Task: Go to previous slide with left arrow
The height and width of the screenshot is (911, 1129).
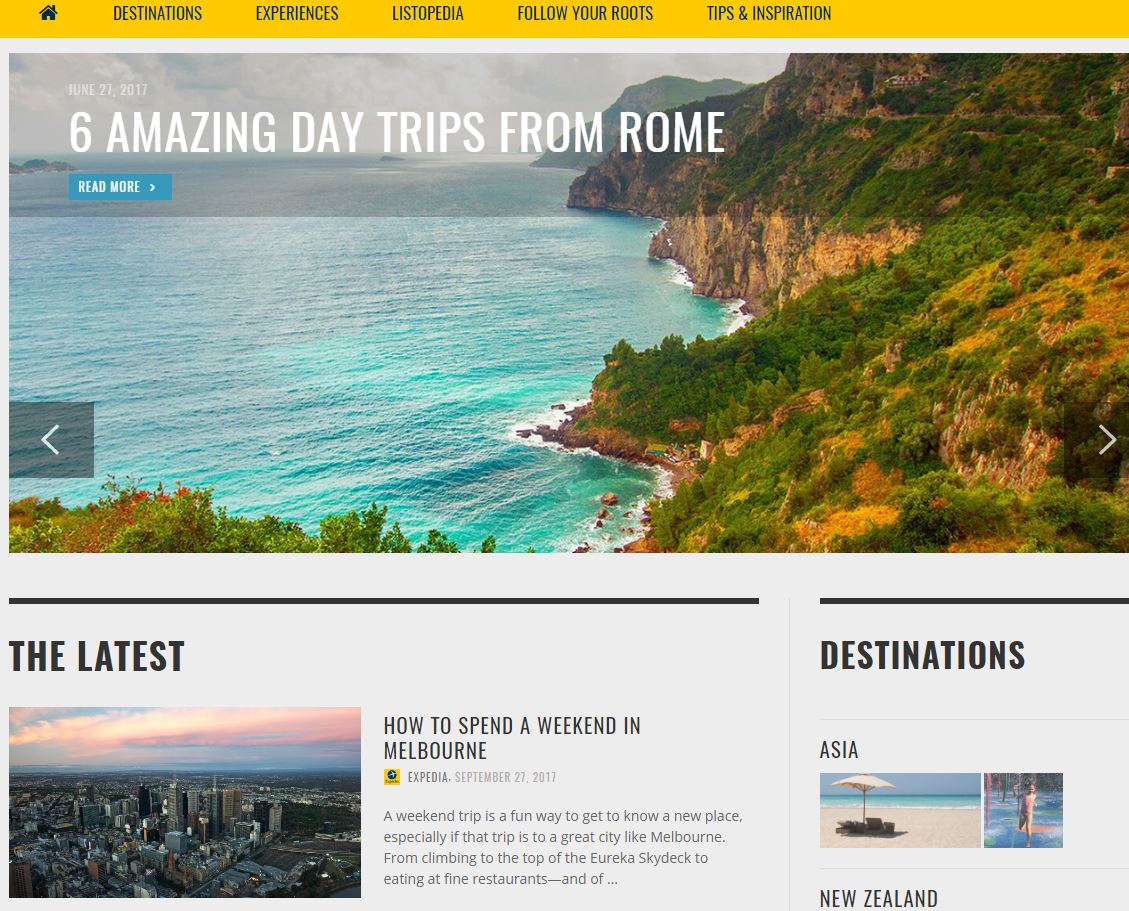Action: pos(51,439)
